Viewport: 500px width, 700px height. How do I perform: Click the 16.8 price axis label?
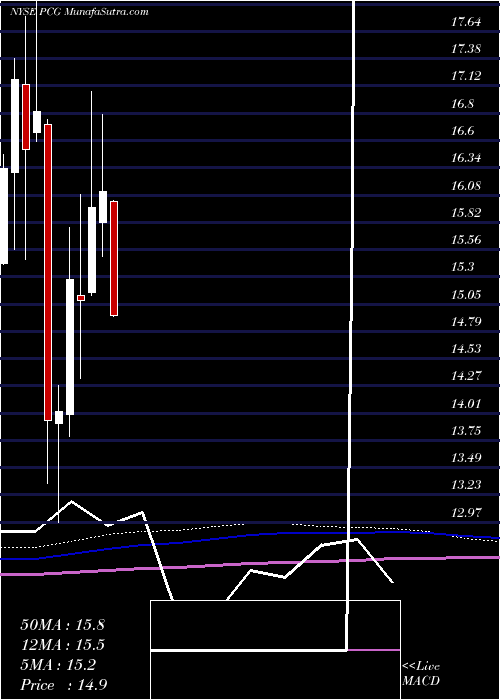pos(462,104)
